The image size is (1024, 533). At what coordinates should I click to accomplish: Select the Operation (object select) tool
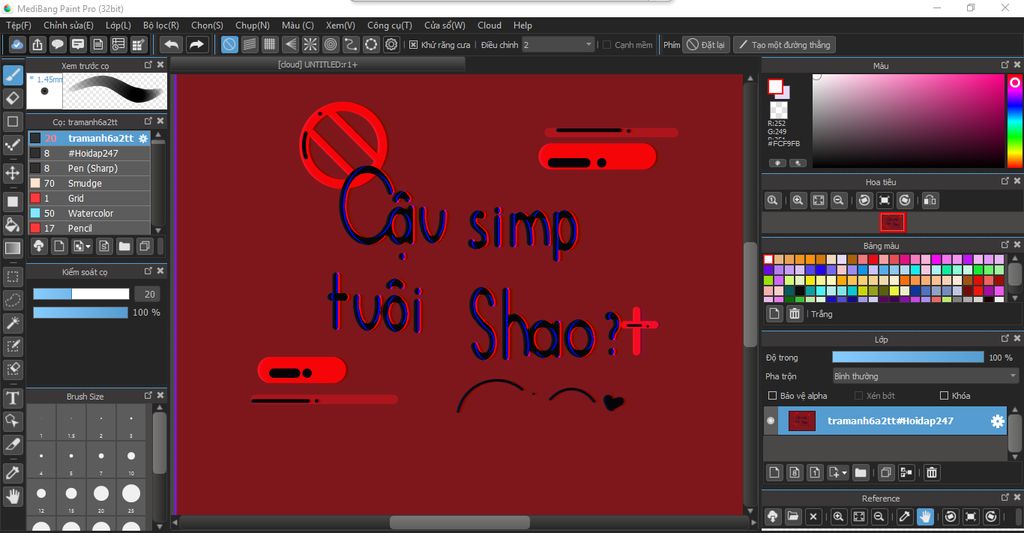point(12,420)
